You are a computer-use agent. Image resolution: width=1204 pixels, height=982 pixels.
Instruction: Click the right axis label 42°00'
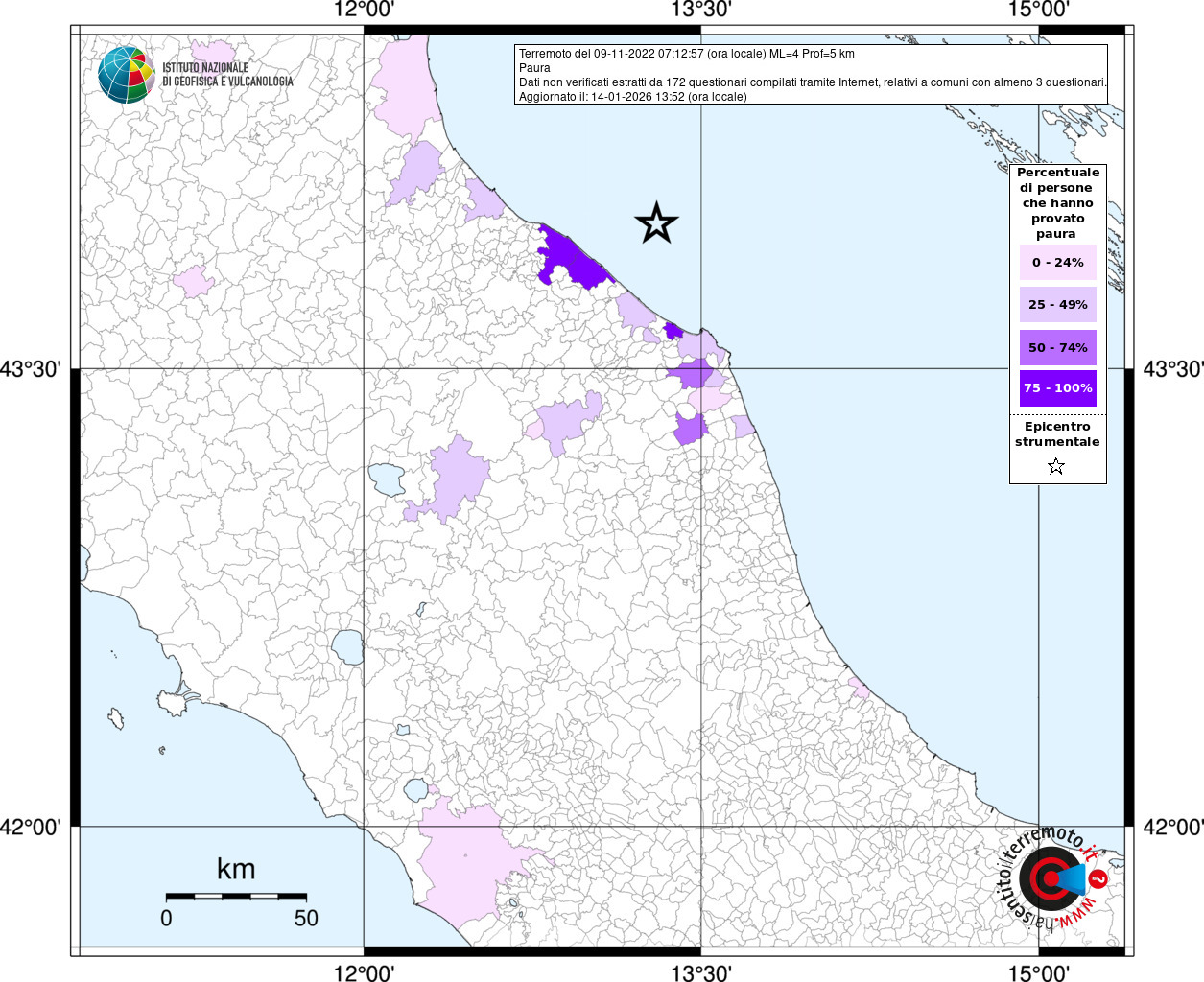pyautogui.click(x=1171, y=827)
